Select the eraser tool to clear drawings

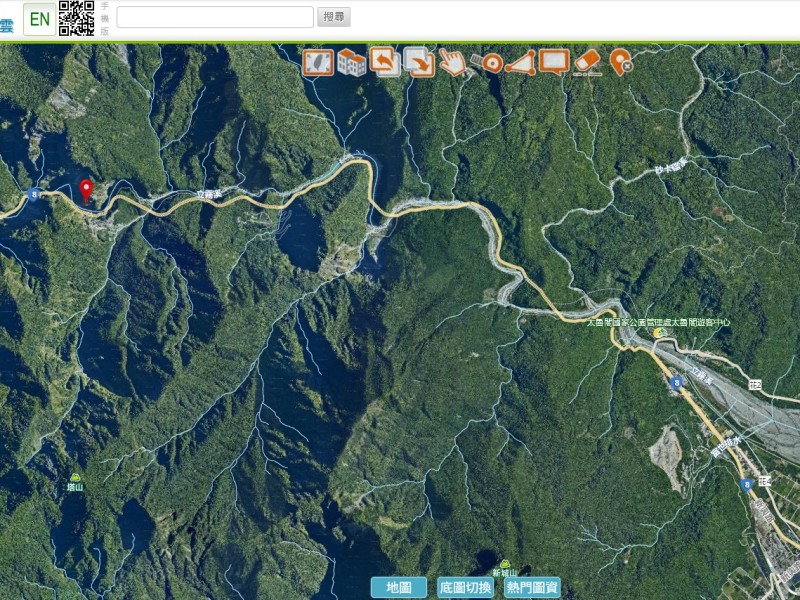[587, 62]
